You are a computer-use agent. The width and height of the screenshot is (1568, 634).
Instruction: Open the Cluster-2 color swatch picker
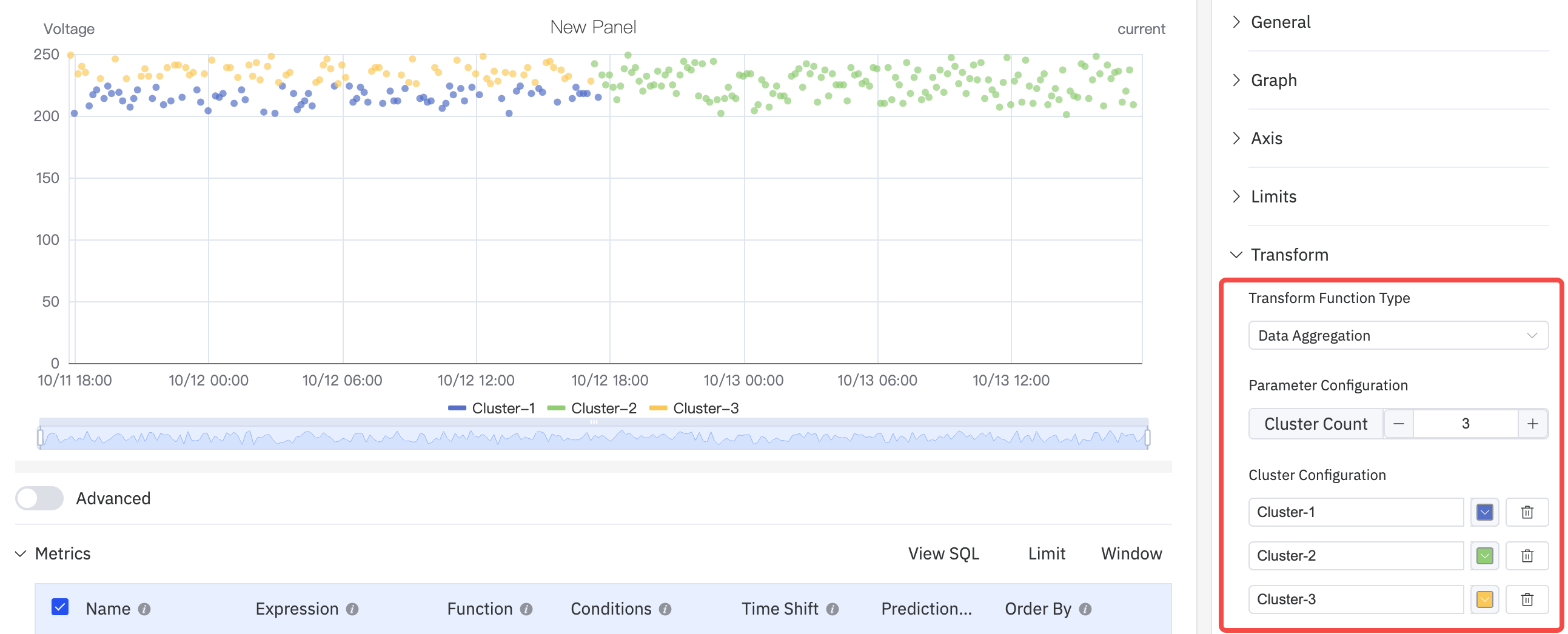[1484, 556]
